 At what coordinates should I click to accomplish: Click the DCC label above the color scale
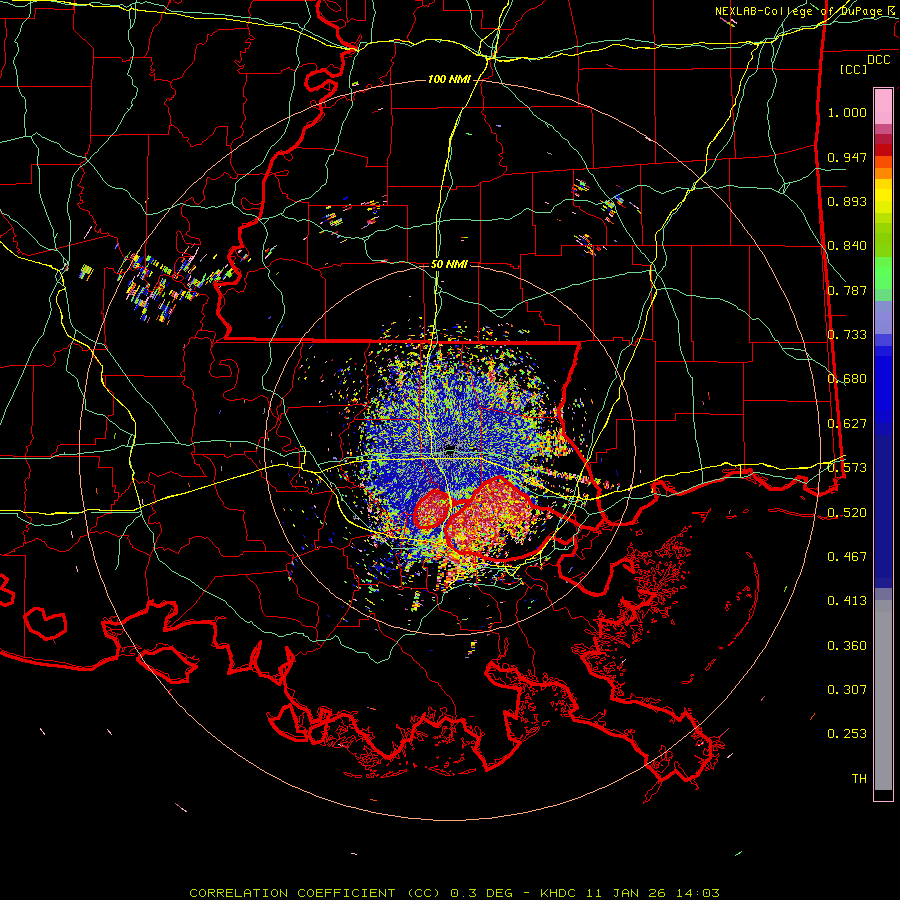879,60
